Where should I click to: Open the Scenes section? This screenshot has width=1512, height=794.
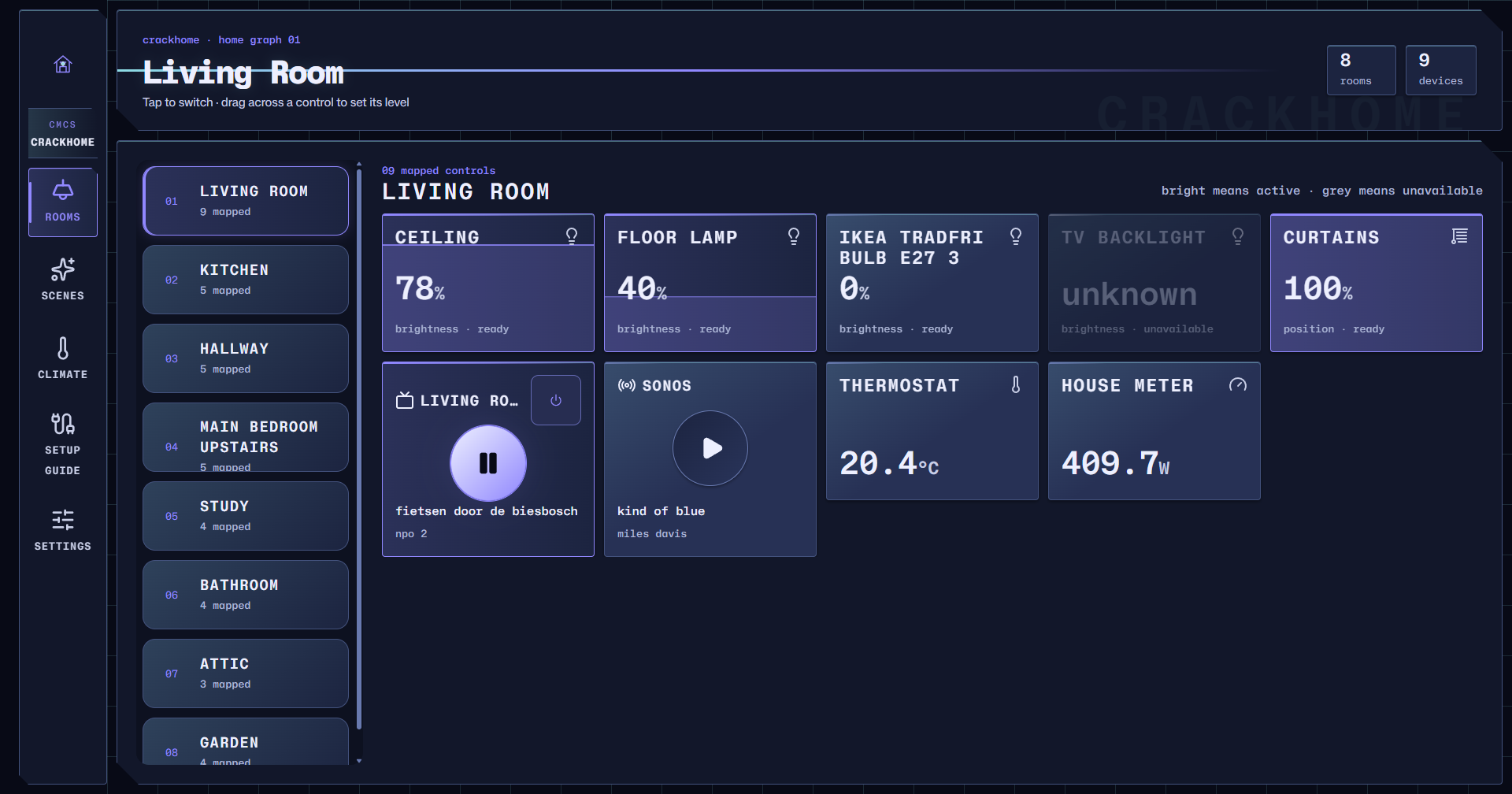tap(63, 280)
